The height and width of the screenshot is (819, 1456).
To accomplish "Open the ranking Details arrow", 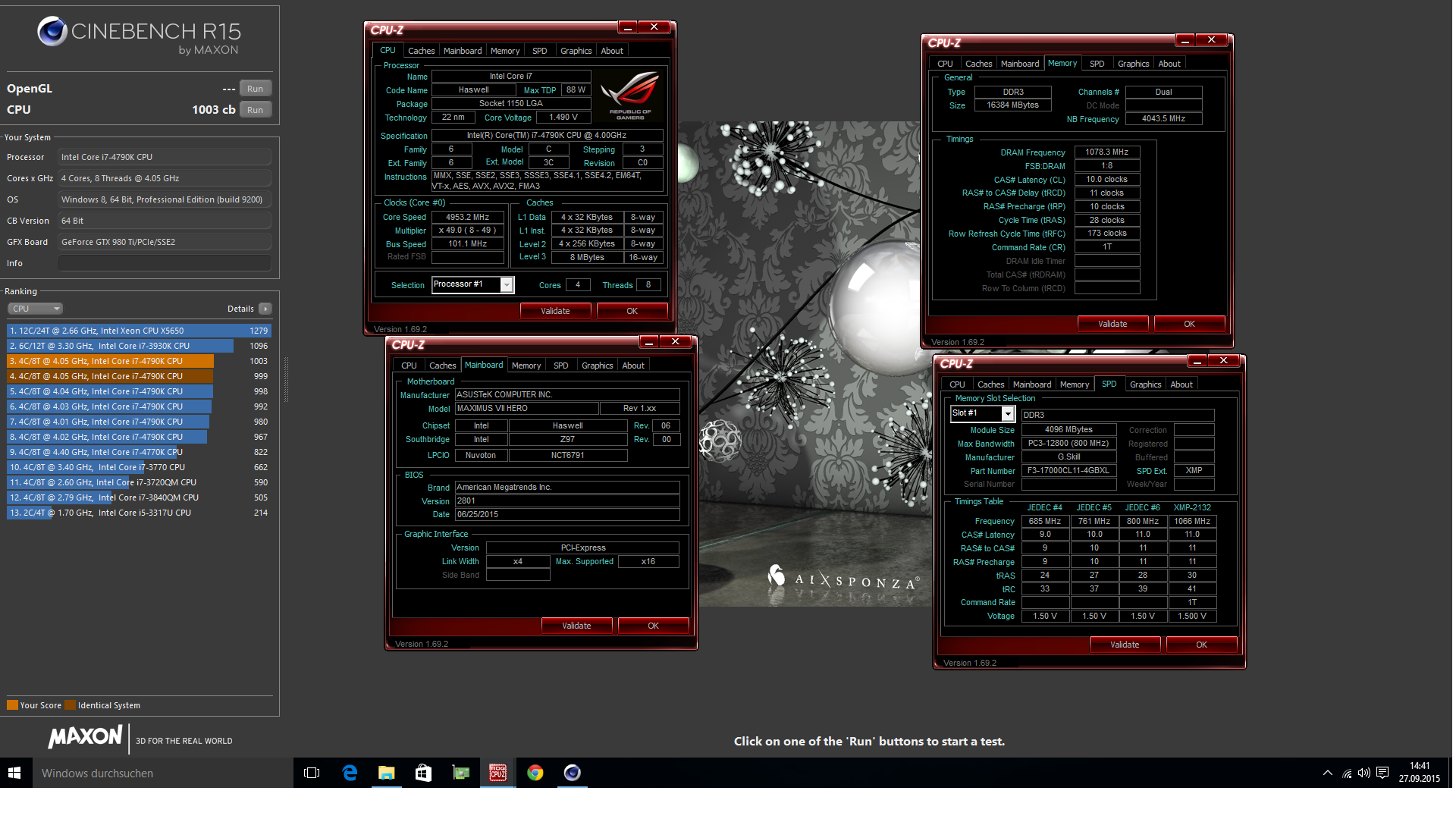I will coord(265,309).
